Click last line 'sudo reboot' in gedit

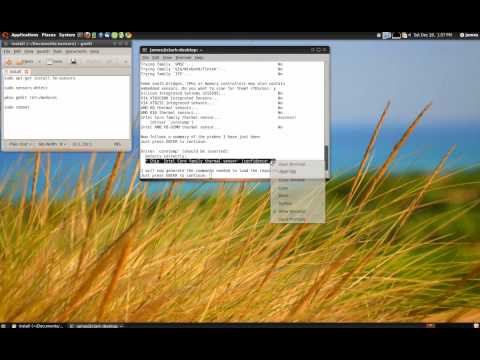pyautogui.click(x=17, y=107)
